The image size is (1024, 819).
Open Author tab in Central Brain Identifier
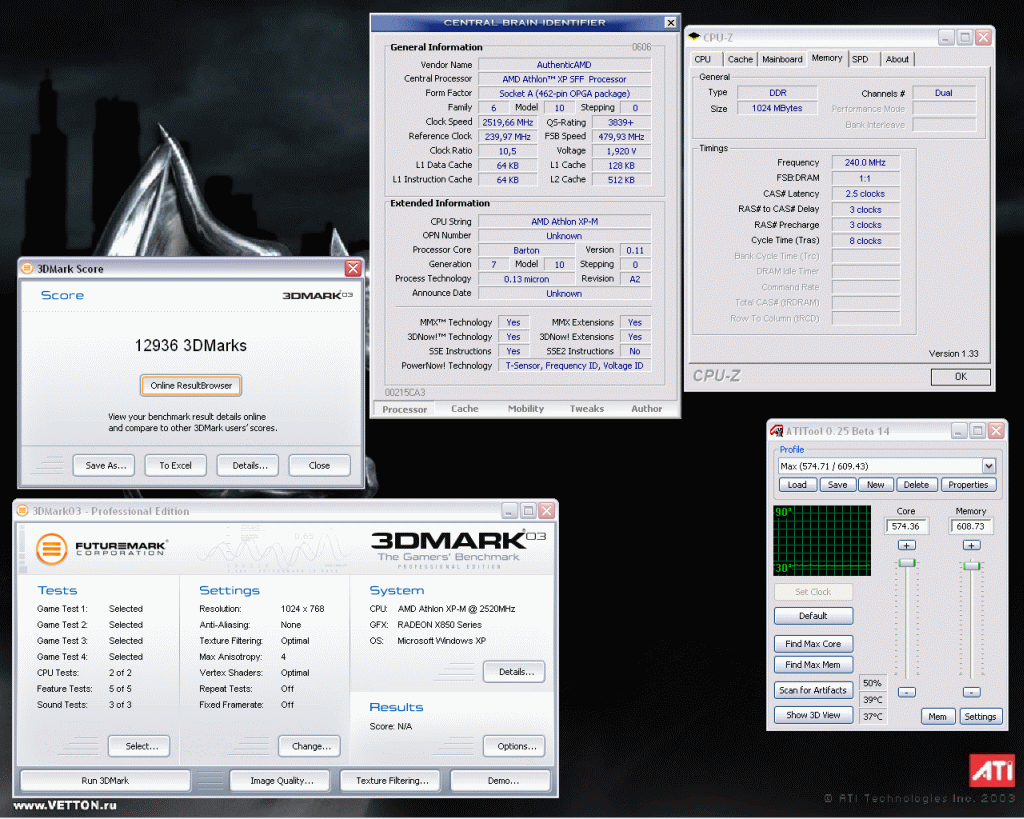coord(647,409)
